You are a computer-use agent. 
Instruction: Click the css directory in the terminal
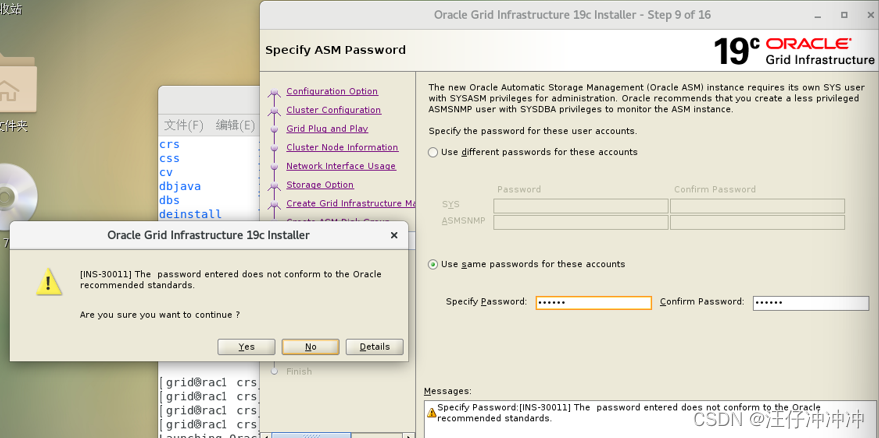click(169, 159)
